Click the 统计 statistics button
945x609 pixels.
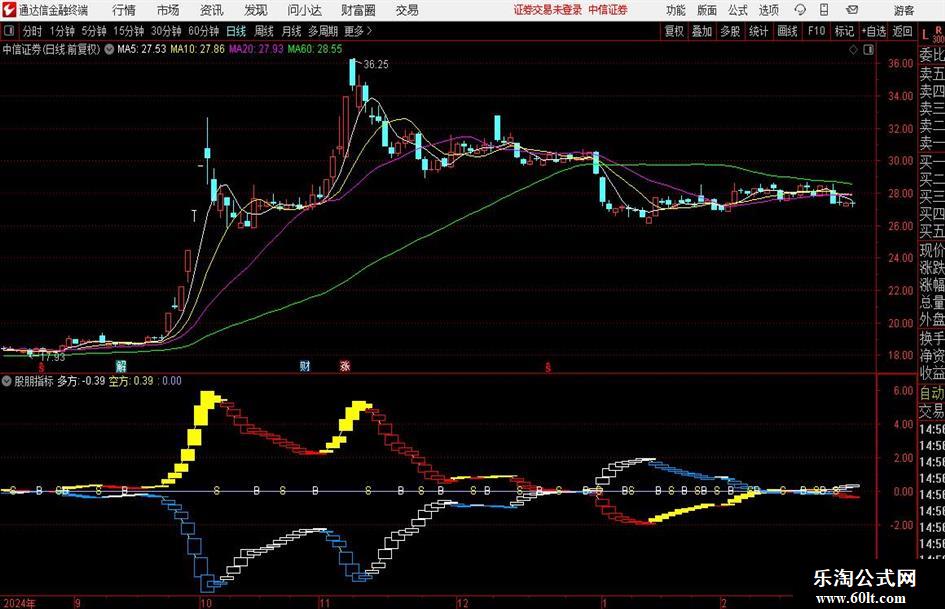(x=758, y=31)
